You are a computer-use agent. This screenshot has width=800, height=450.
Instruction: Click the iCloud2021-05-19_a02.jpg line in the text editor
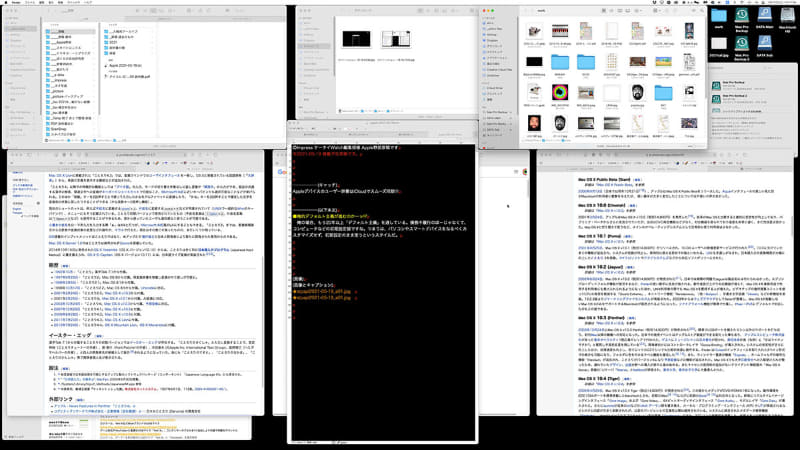(323, 297)
